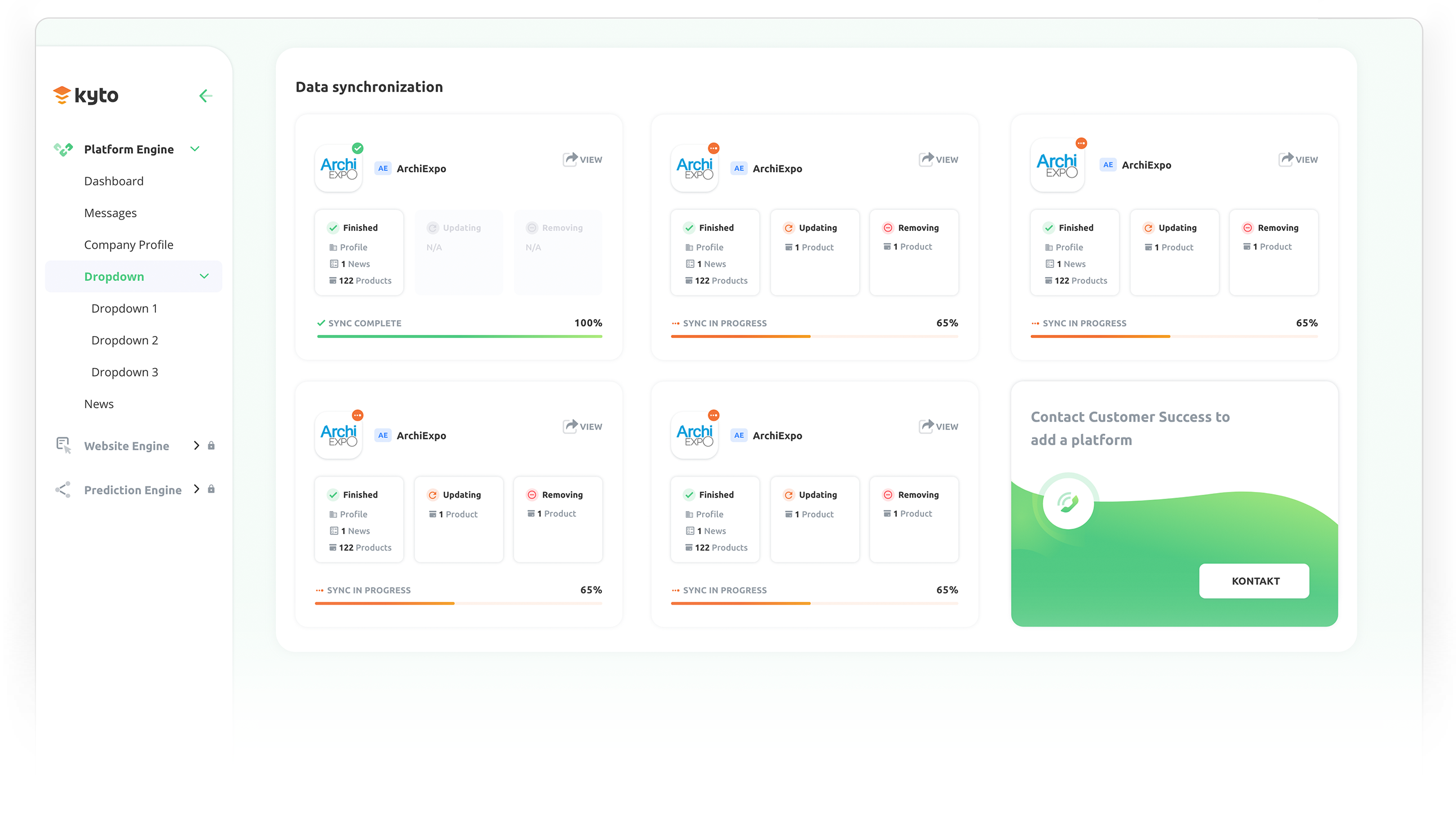Choose Dropdown 2
This screenshot has height=819, width=1456.
124,340
